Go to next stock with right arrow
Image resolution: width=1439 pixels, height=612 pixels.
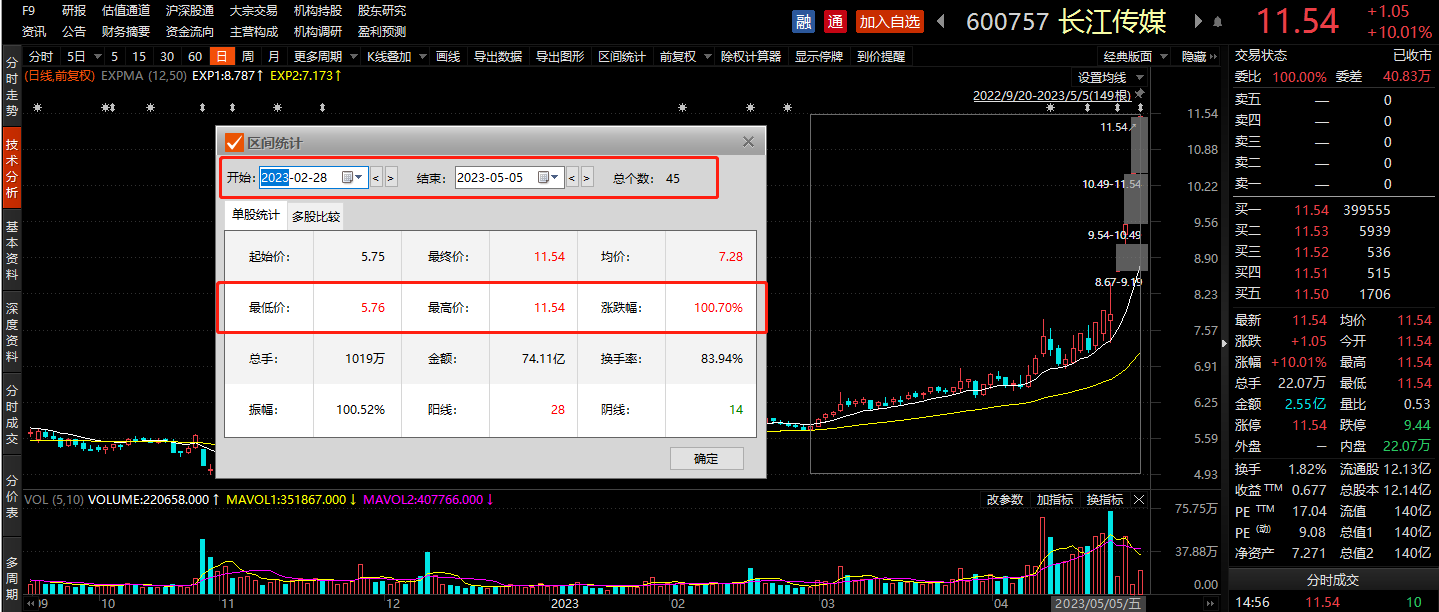click(1198, 21)
